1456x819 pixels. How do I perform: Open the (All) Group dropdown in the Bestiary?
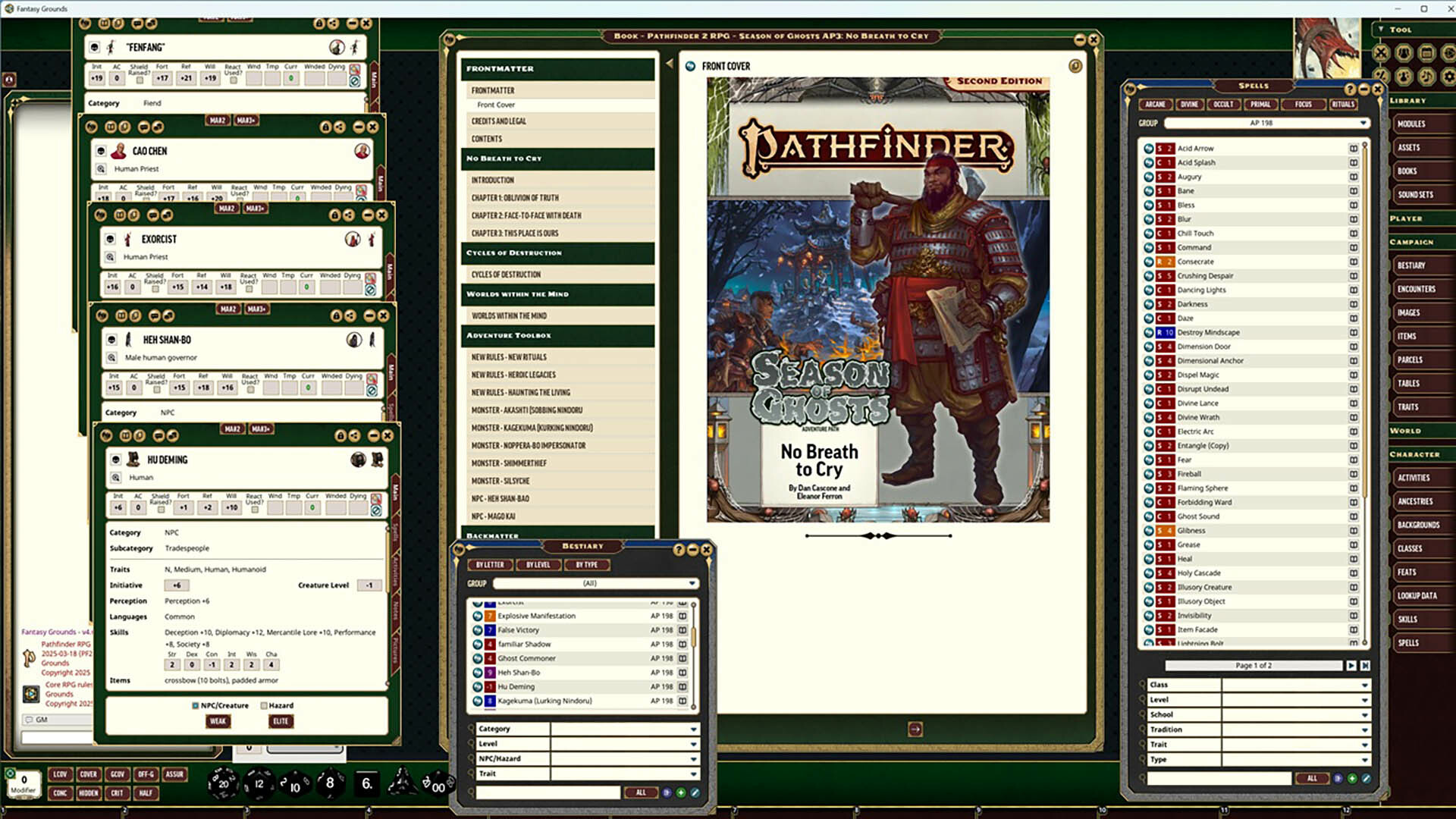pyautogui.click(x=690, y=584)
